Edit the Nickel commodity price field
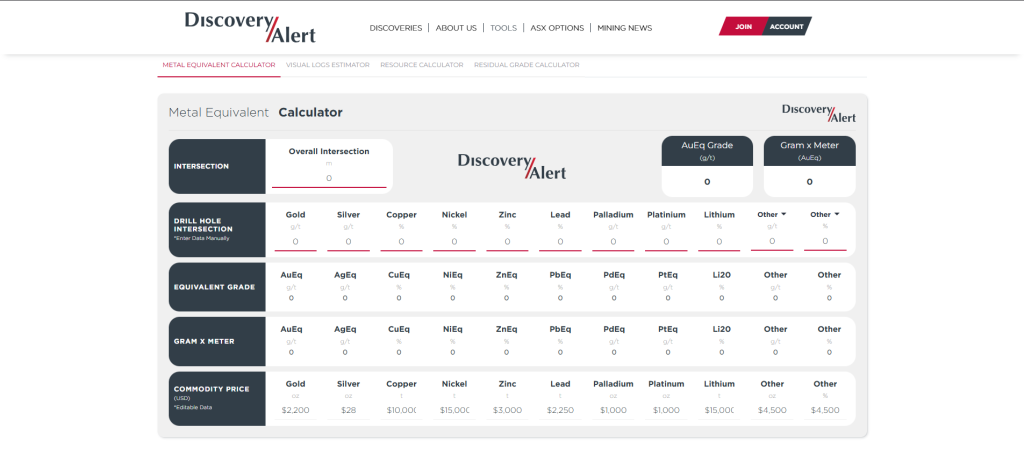Screen dimensions: 1024x450 tap(455, 411)
